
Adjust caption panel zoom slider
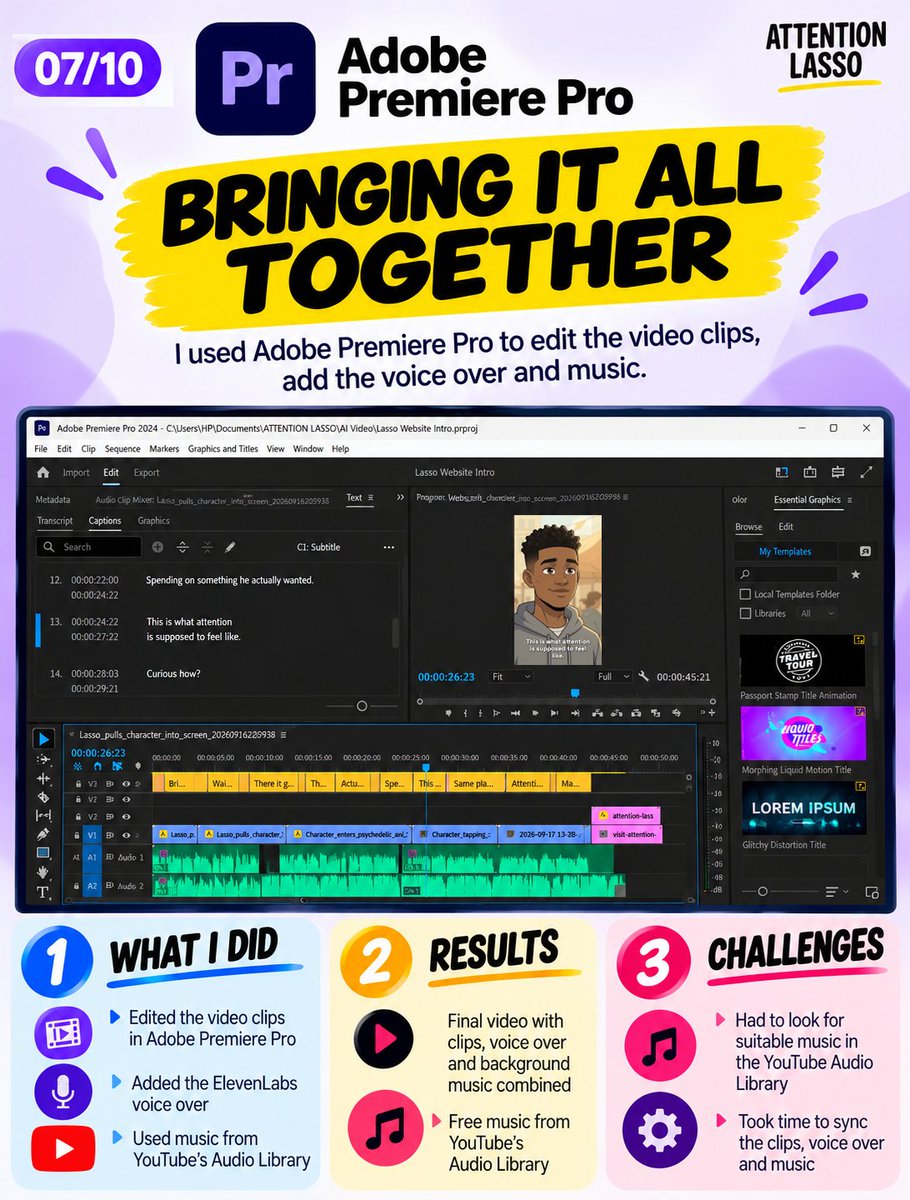[362, 705]
